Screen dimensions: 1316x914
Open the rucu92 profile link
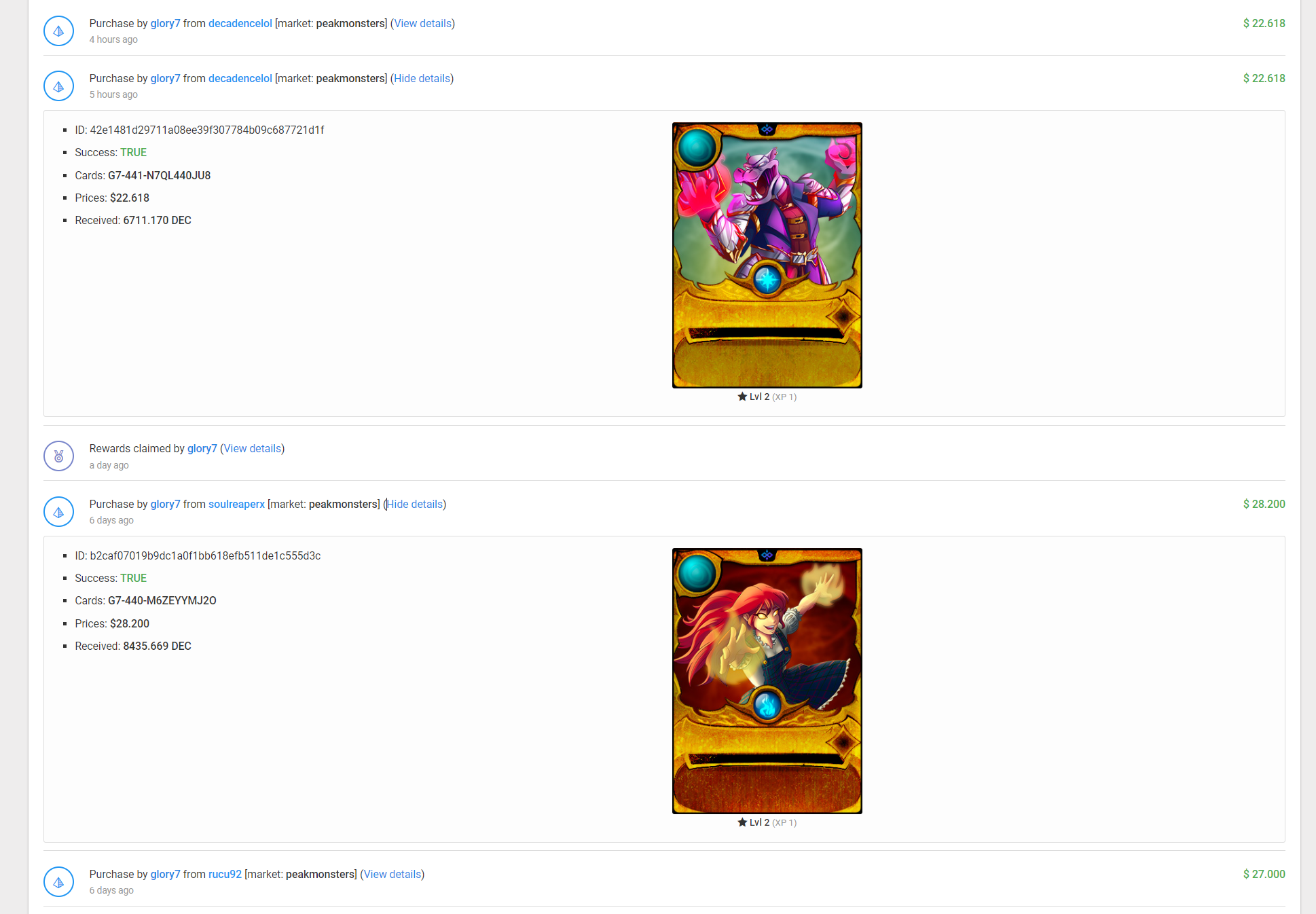tap(225, 874)
